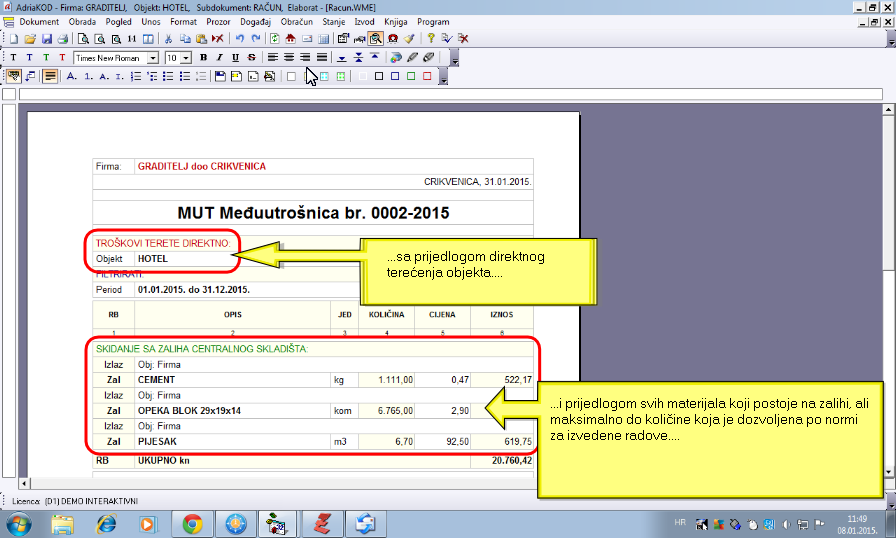Click the black square border icon
896x538 pixels.
(378, 77)
